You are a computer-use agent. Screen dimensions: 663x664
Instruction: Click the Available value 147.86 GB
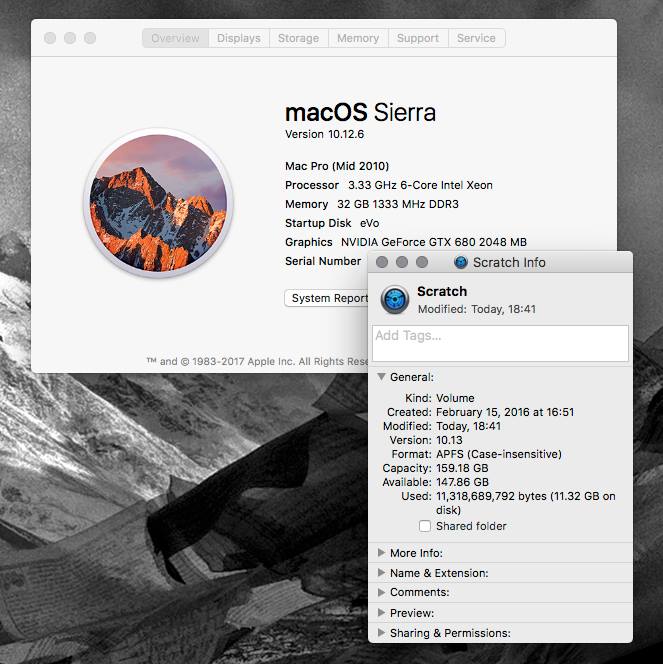462,482
